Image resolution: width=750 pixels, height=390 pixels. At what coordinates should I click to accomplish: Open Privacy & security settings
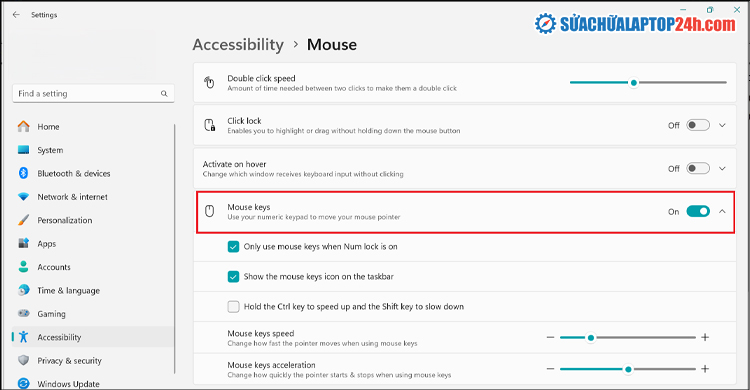(93, 360)
